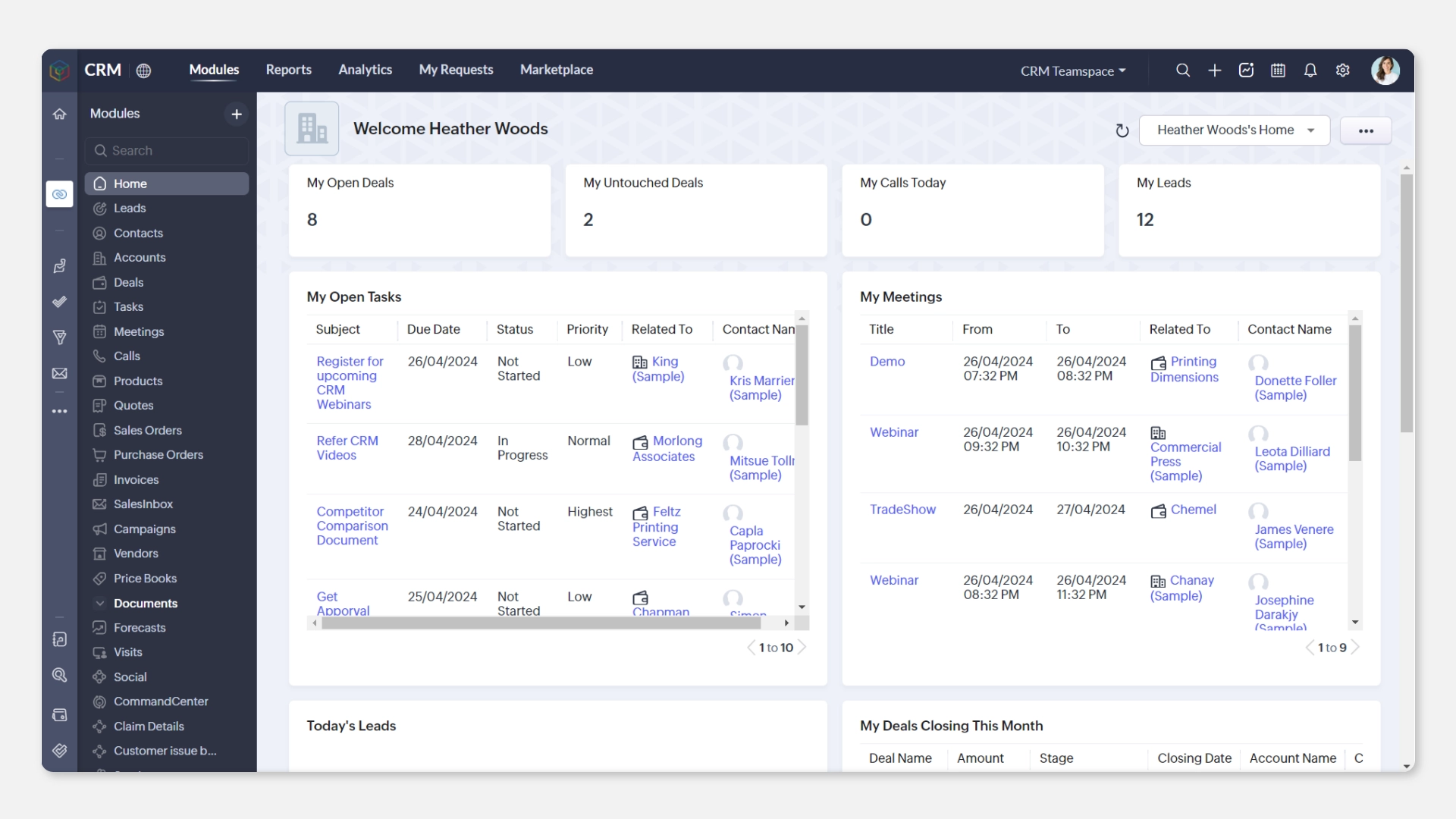
Task: Open the Heather Woods's Home dropdown
Action: pos(1235,130)
